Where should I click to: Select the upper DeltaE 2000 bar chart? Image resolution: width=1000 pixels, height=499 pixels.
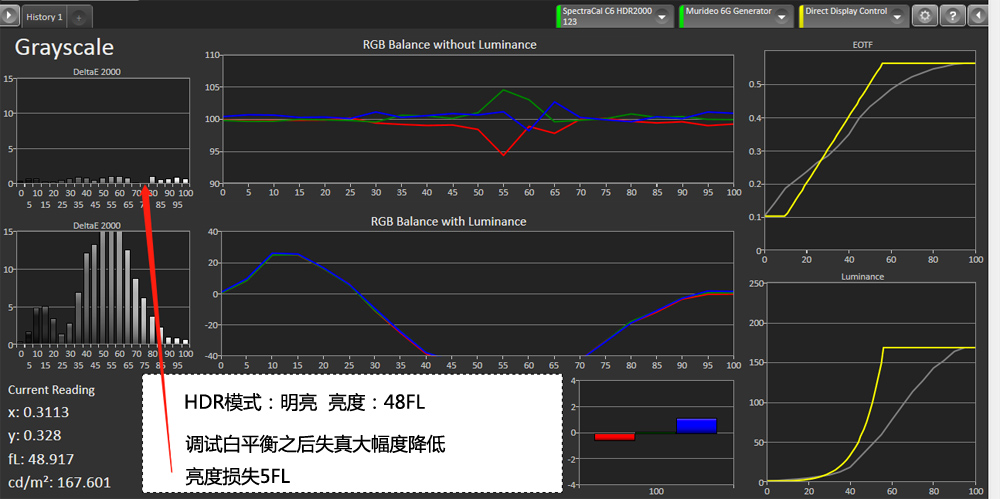pyautogui.click(x=104, y=130)
